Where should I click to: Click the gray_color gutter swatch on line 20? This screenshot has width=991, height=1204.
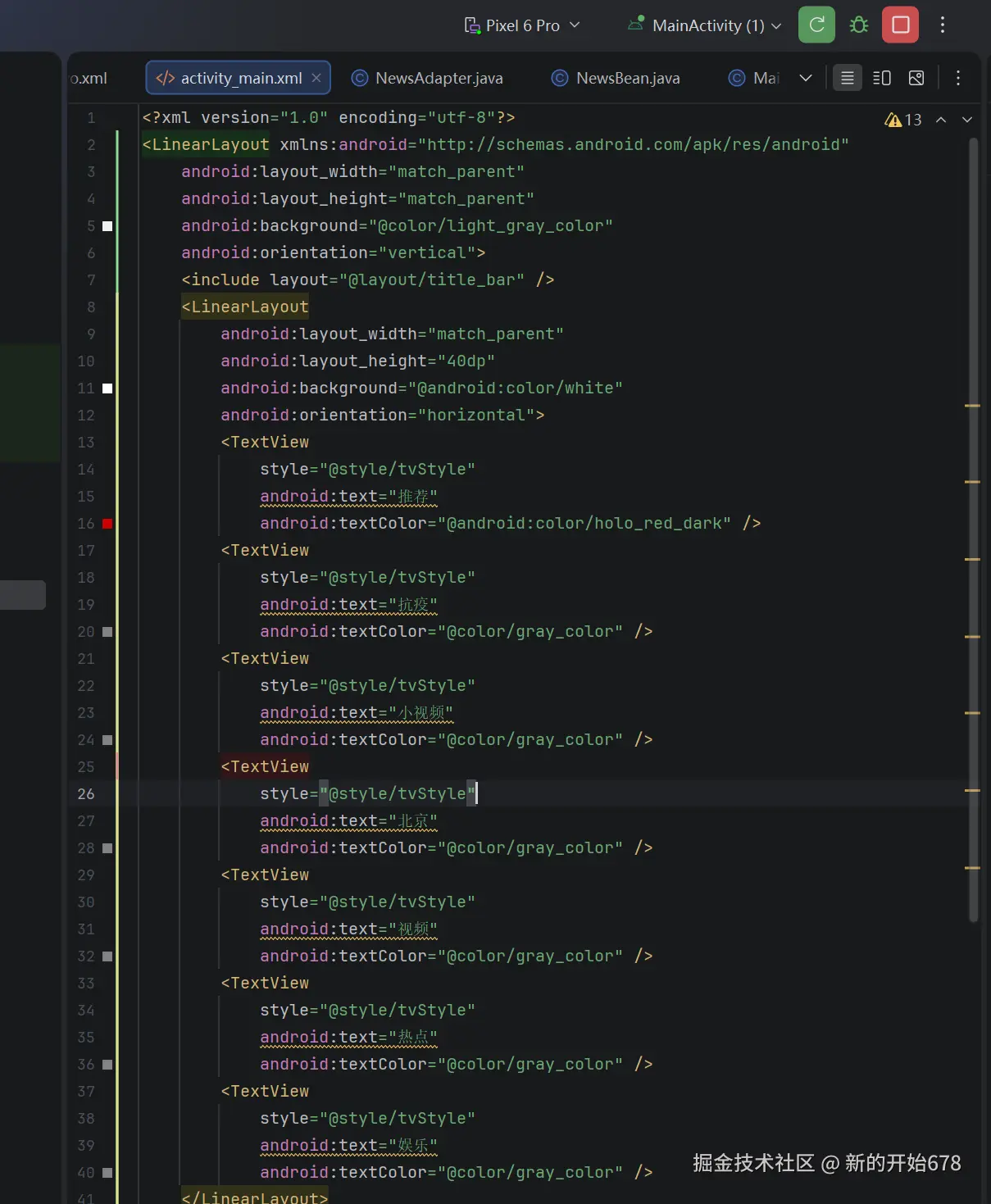[x=107, y=632]
